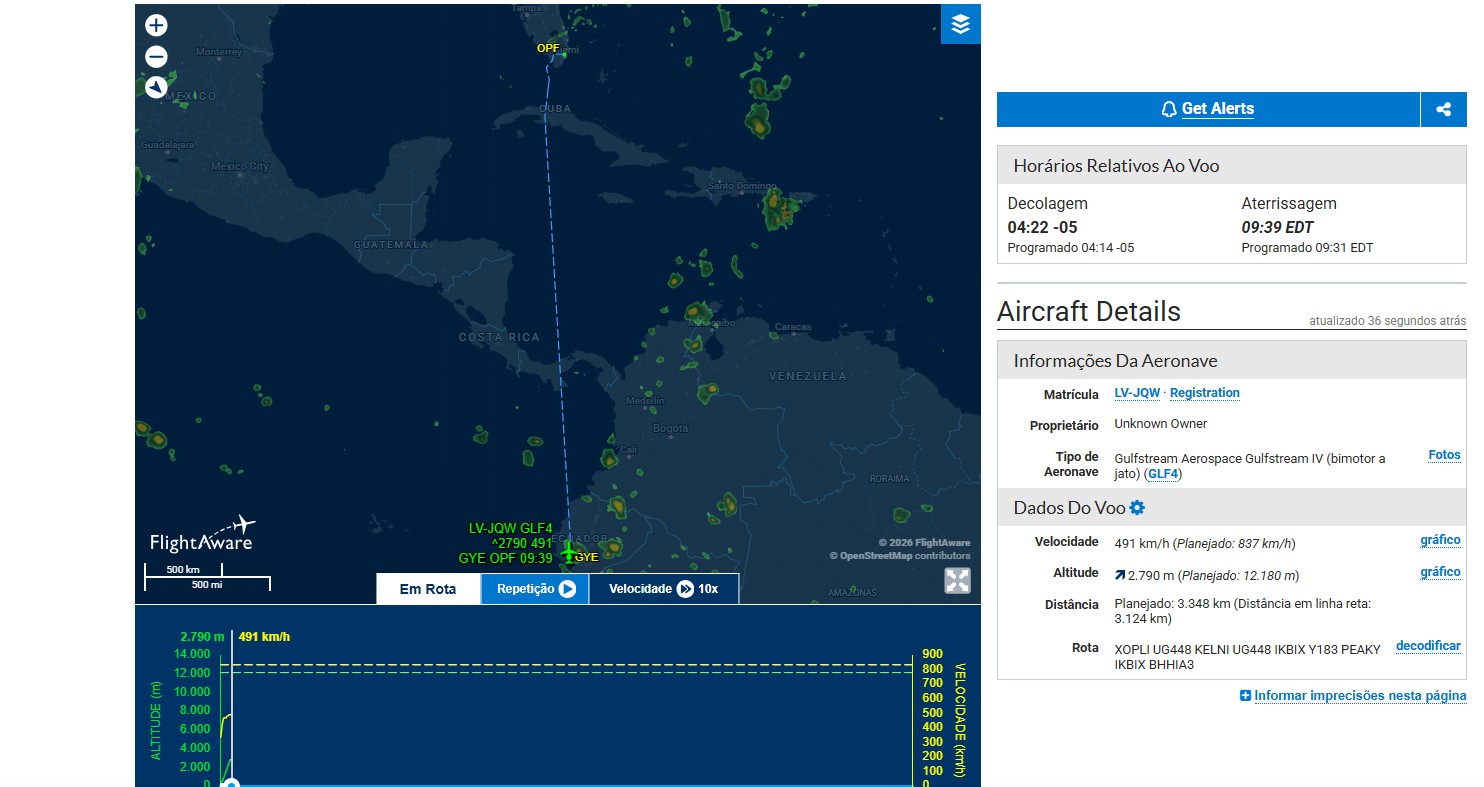Reset the map compass orientation
Image resolution: width=1484 pixels, height=787 pixels.
156,88
